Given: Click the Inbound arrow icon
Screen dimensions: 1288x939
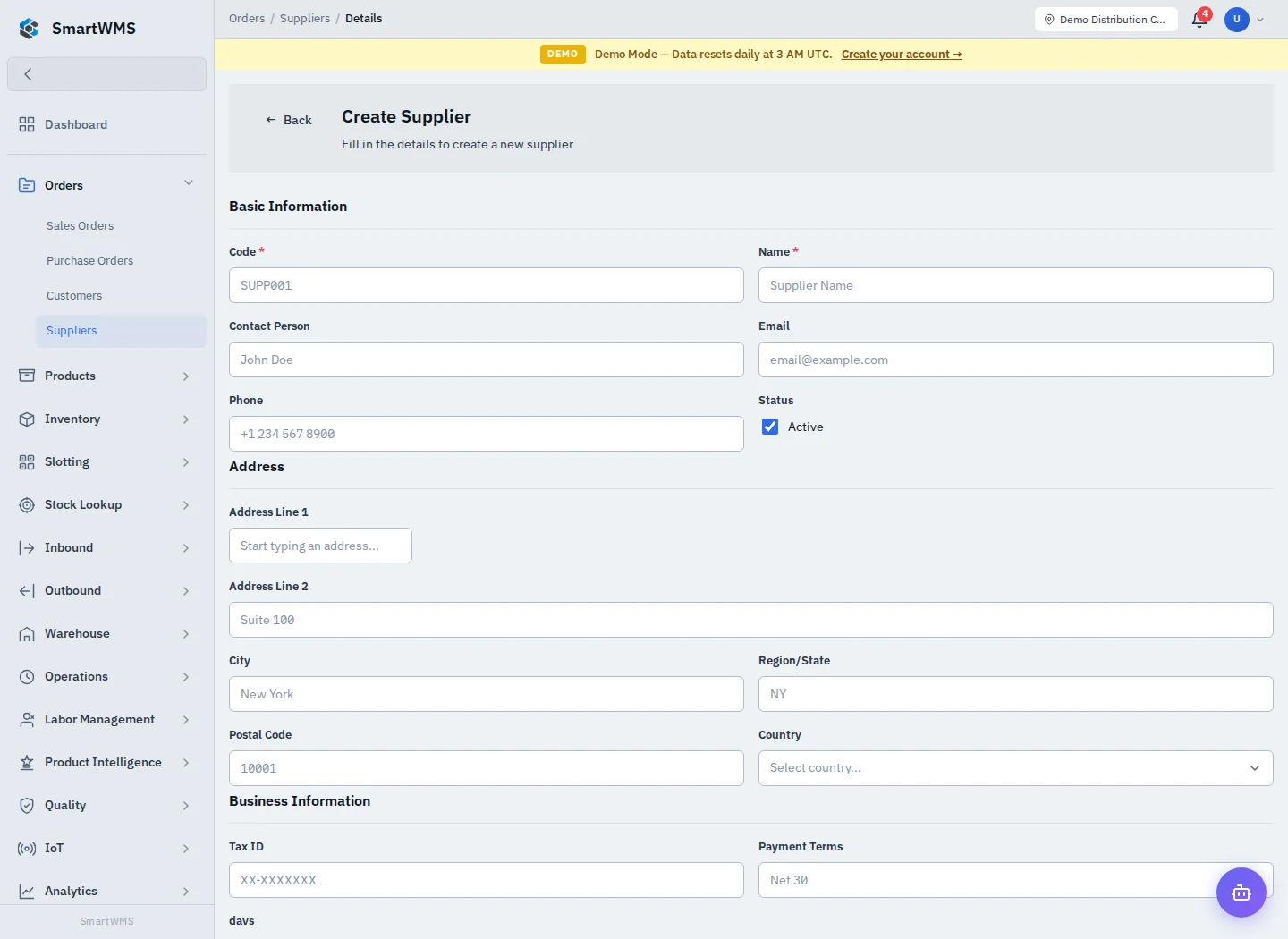Looking at the screenshot, I should [27, 547].
